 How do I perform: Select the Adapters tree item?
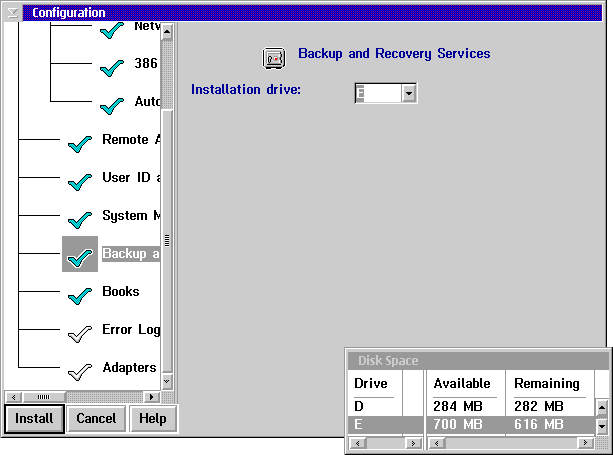click(x=129, y=368)
